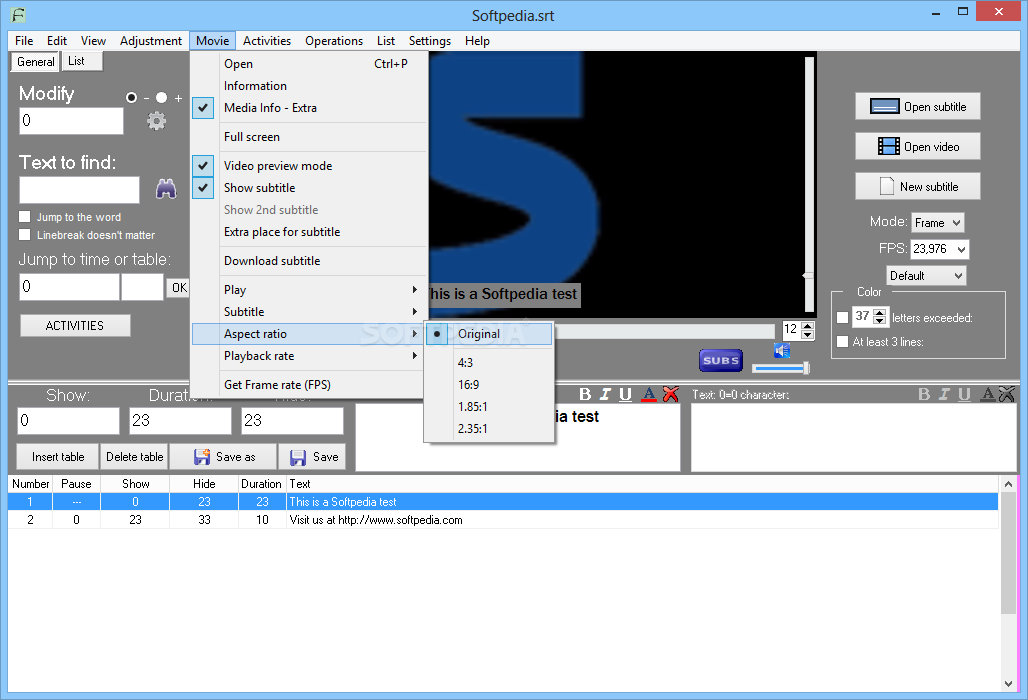
Task: Enable Linebreak doesn't matter checkbox
Action: (25, 235)
